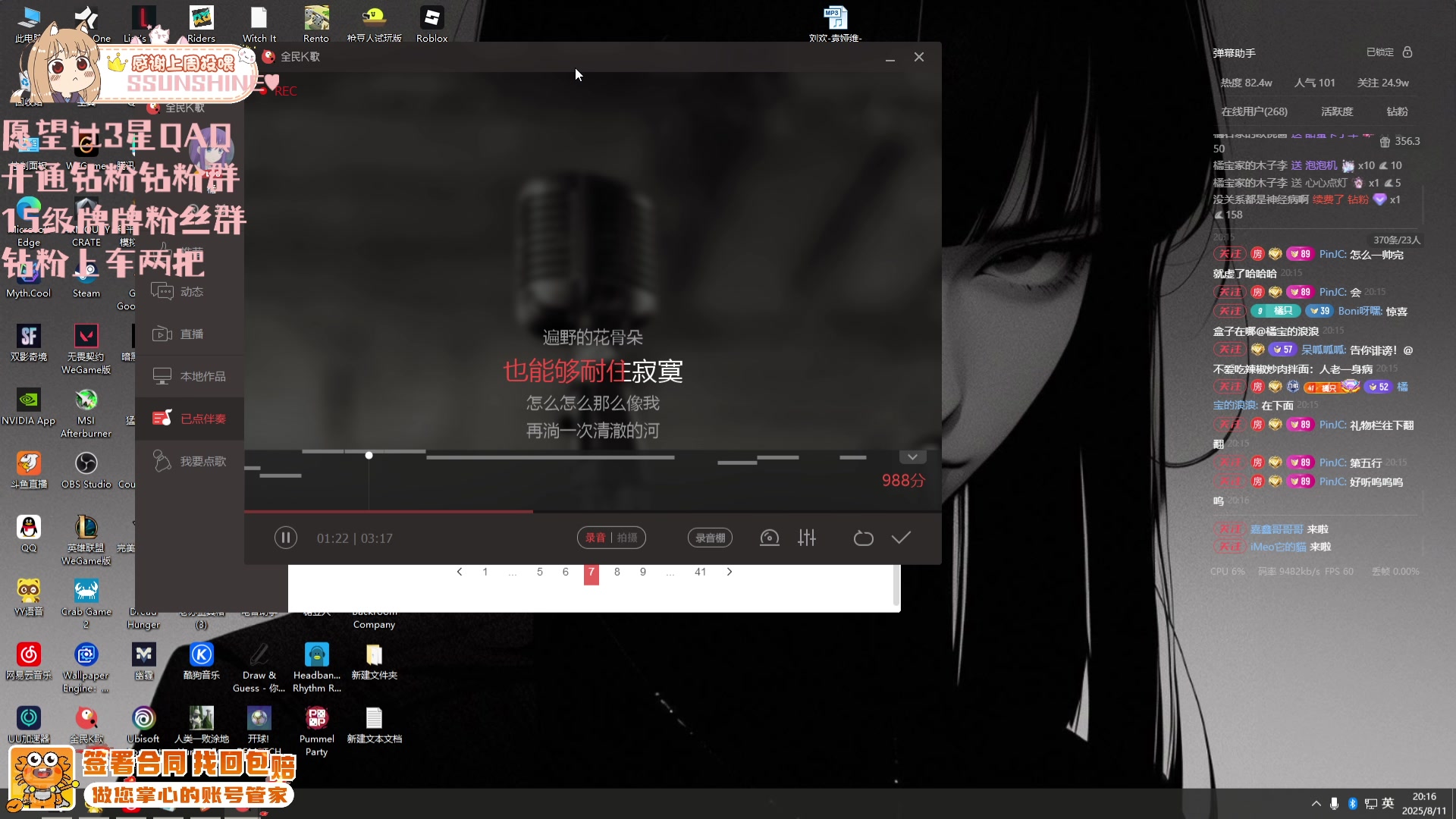The image size is (1456, 819).
Task: Click the tray microphone icon
Action: (1334, 804)
